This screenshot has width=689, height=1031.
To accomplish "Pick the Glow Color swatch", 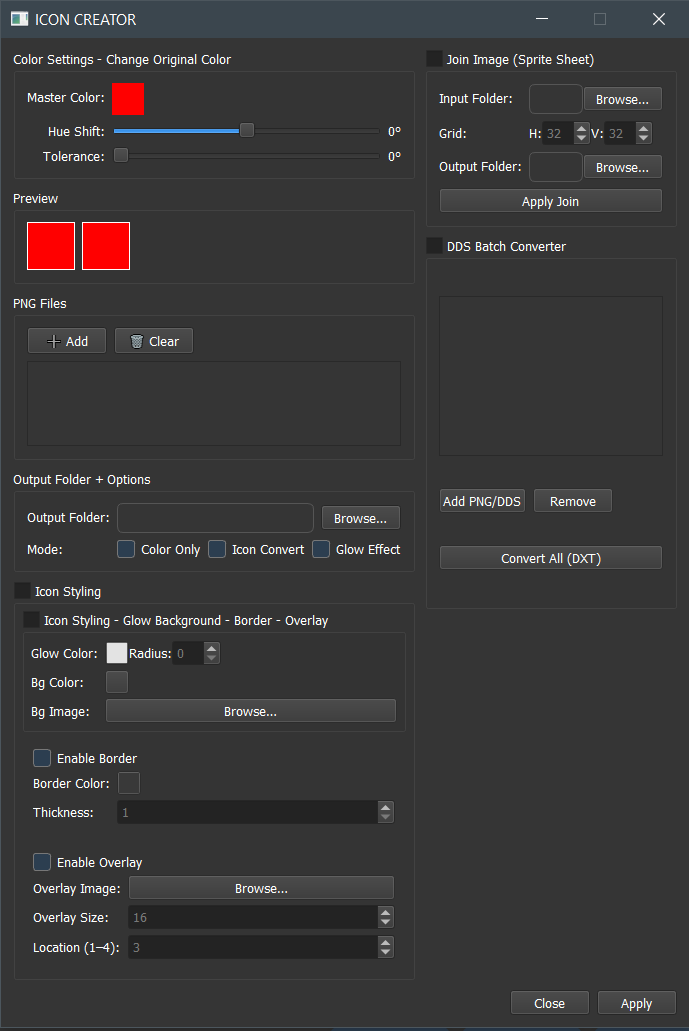I will pos(116,653).
